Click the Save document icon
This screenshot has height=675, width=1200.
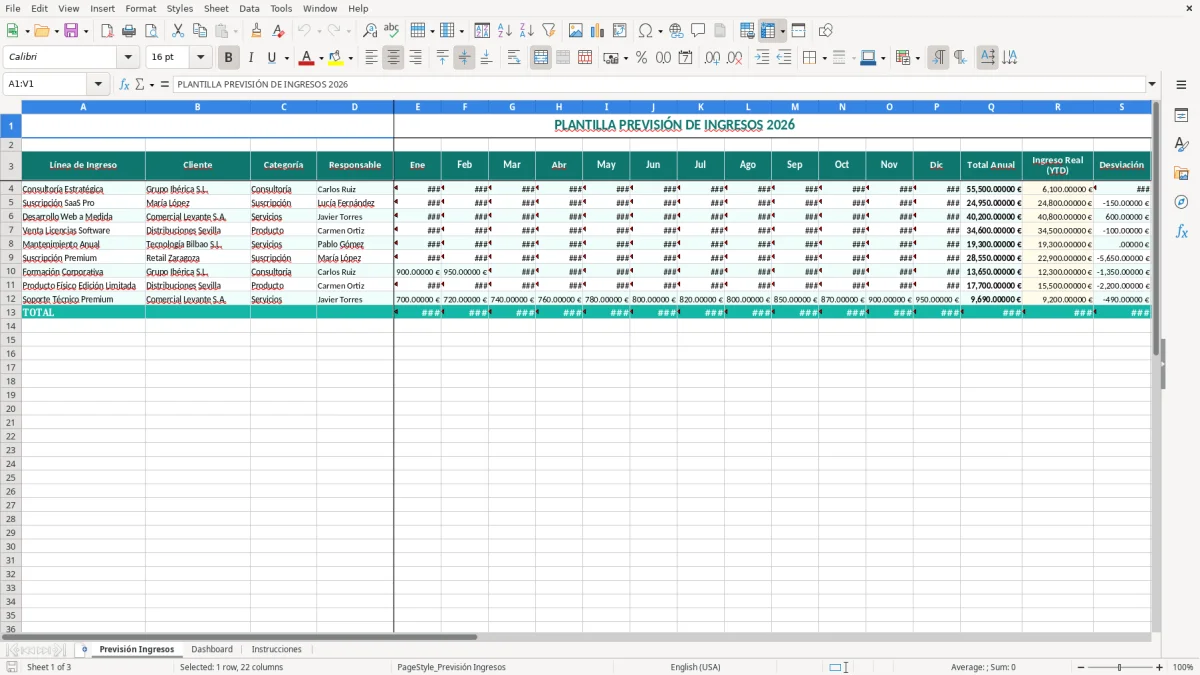tap(70, 31)
